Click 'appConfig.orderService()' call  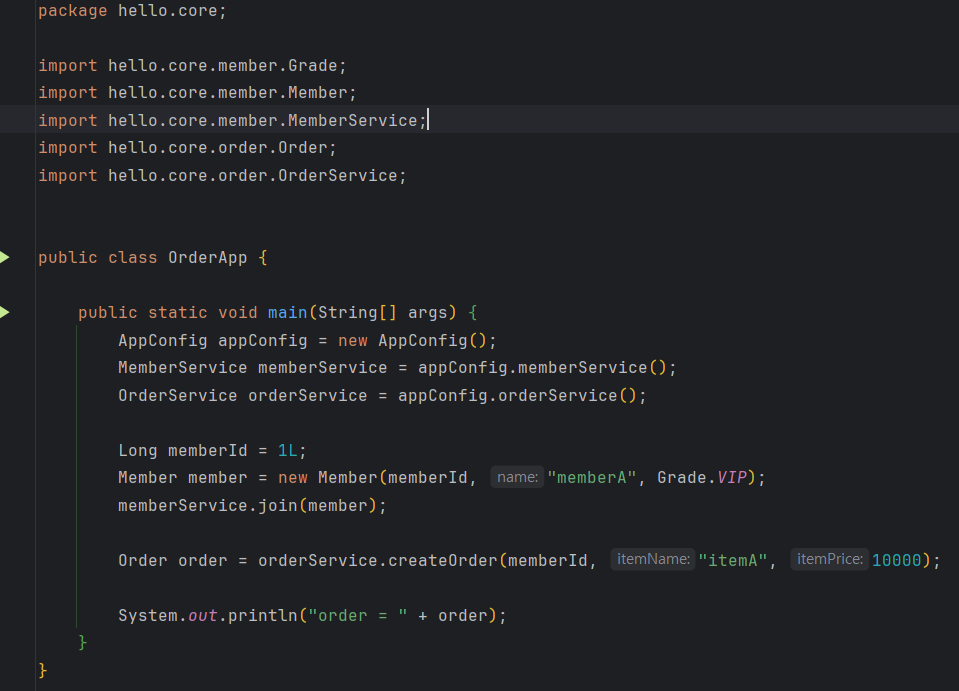[x=517, y=396]
